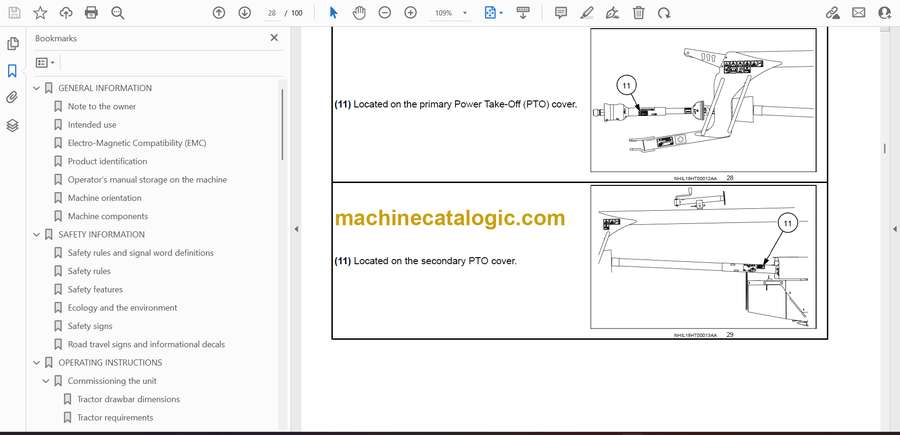This screenshot has height=435, width=900.
Task: Toggle the bookmarks panel icon
Action: (12, 71)
